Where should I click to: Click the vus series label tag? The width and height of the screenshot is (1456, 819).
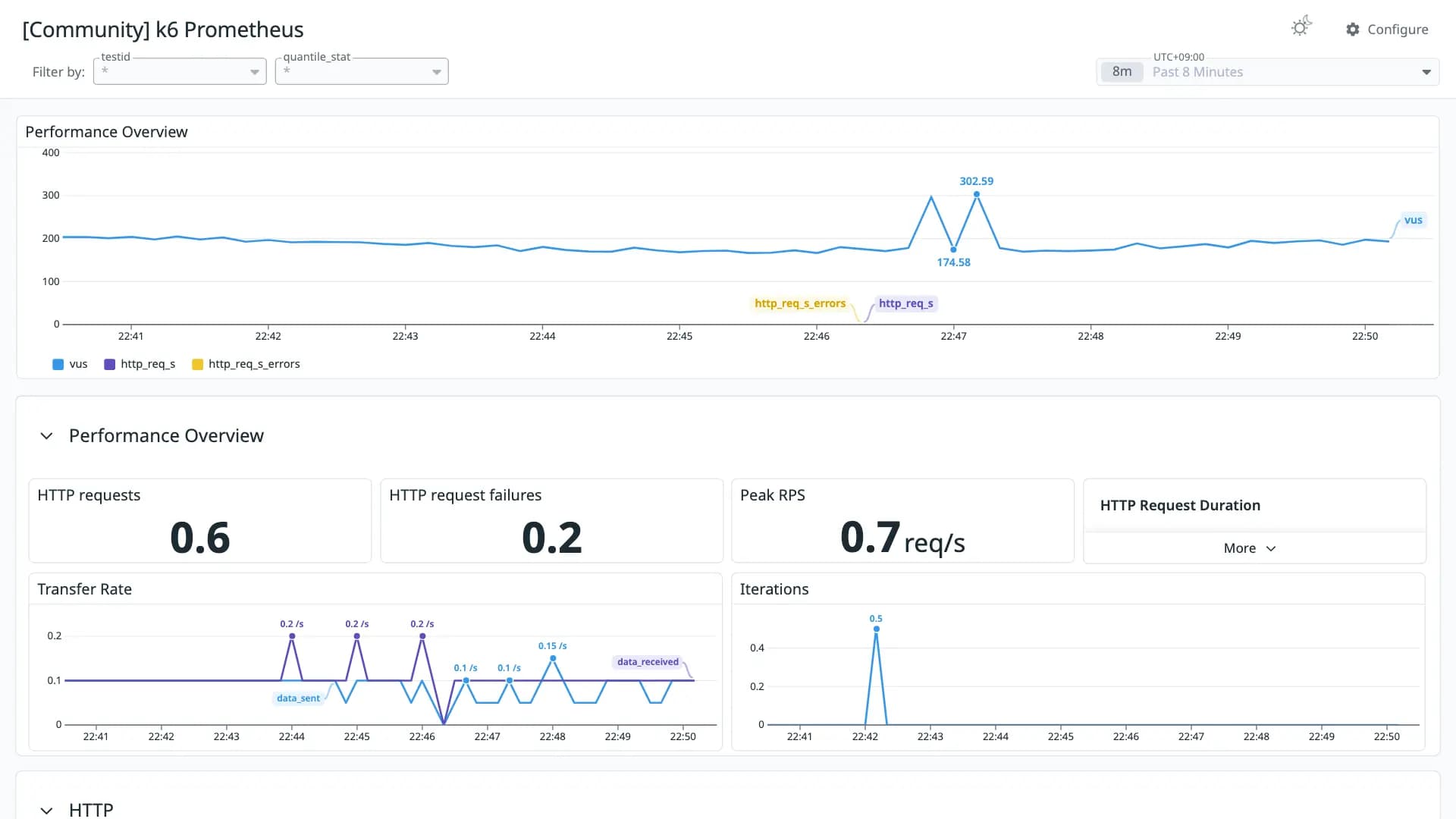tap(1413, 221)
